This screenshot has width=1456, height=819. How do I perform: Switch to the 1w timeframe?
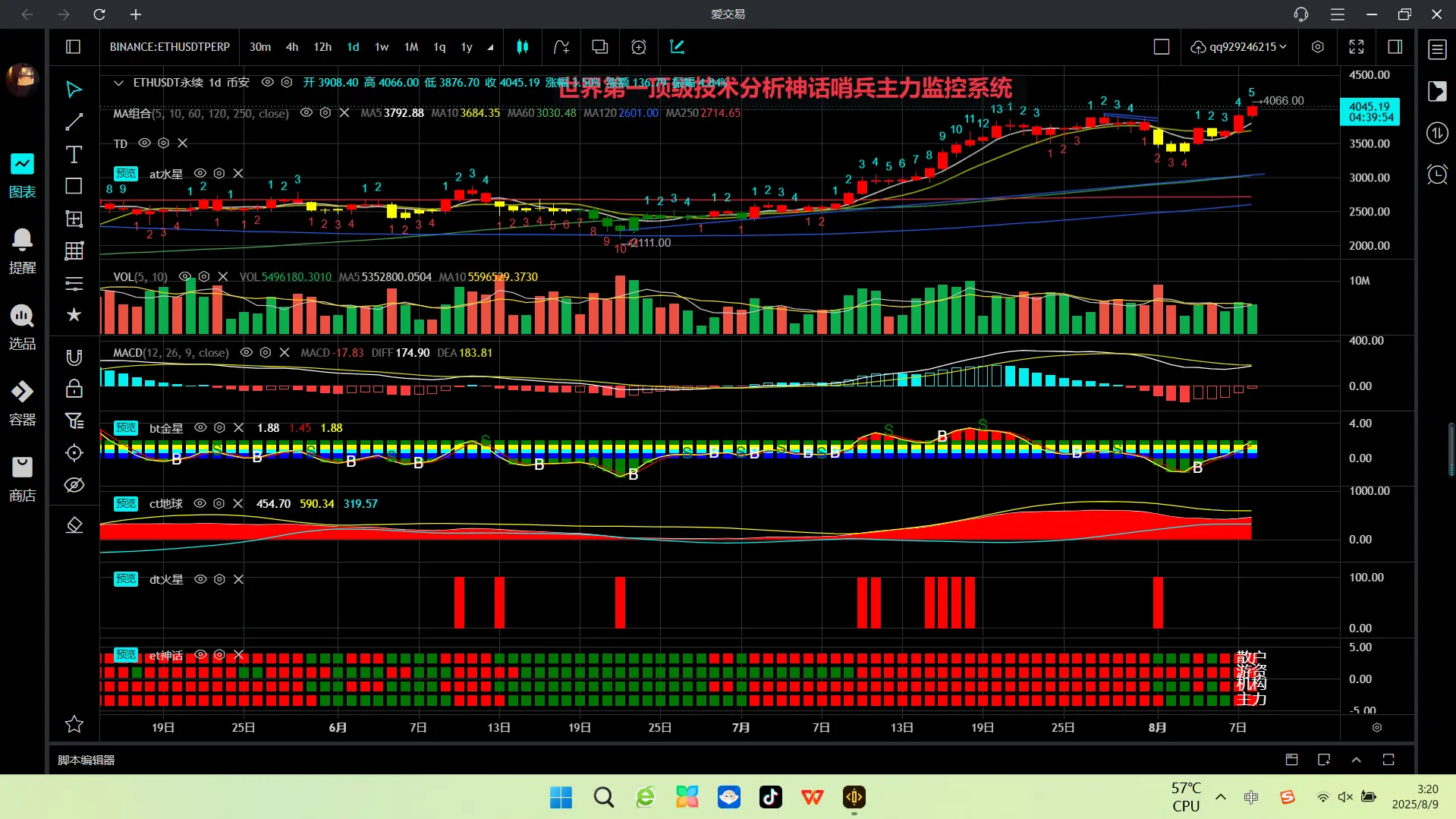click(382, 47)
